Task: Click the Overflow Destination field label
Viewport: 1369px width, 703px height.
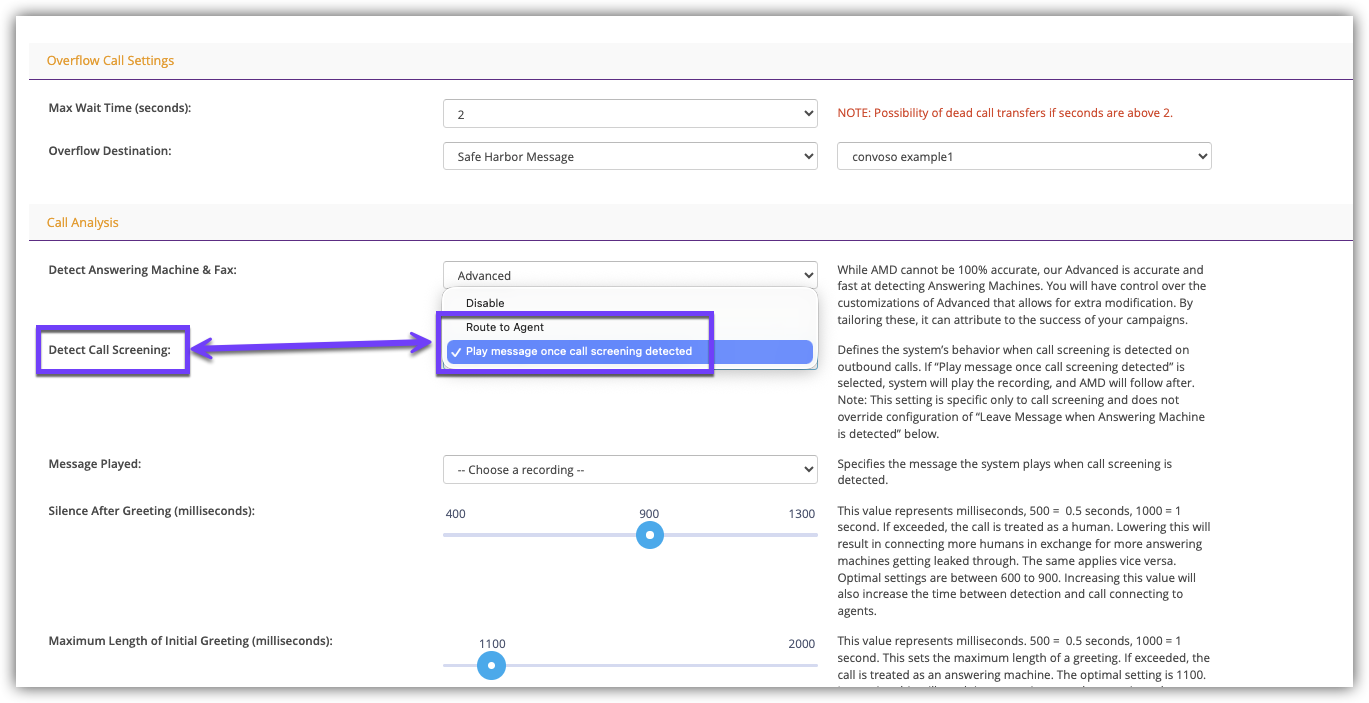Action: tap(110, 151)
